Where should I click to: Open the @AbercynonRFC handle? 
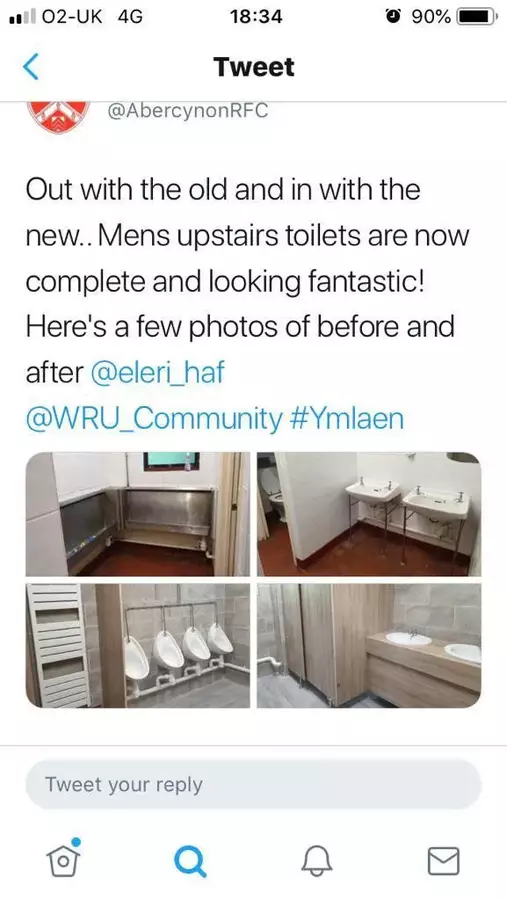[188, 110]
